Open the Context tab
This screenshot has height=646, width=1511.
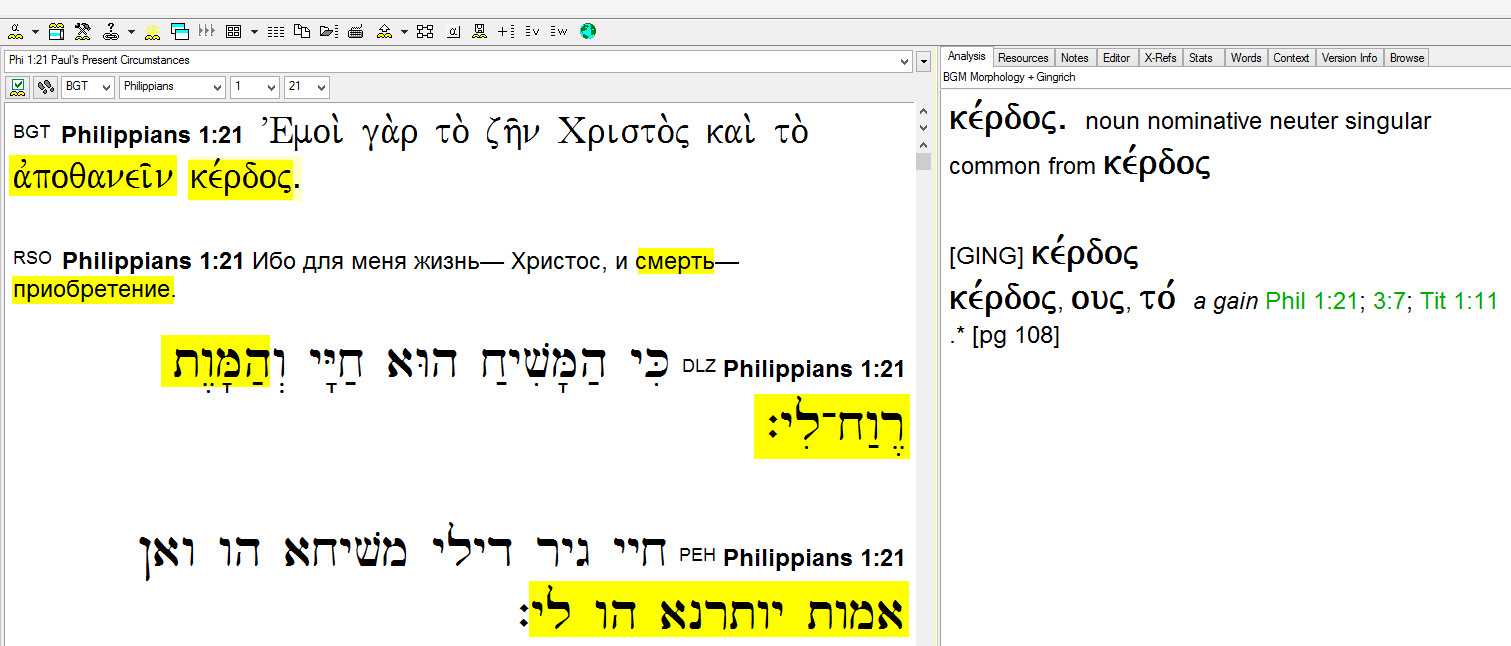pyautogui.click(x=1291, y=58)
